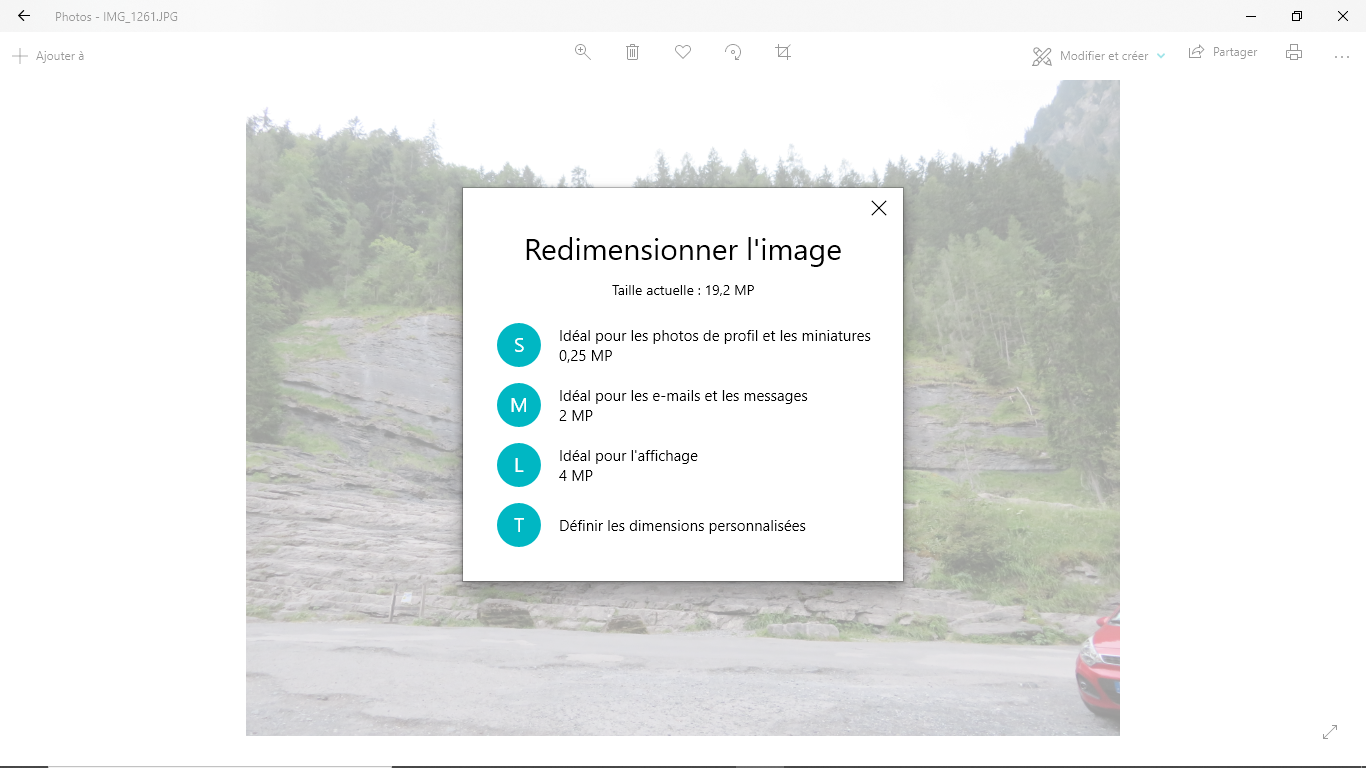The height and width of the screenshot is (768, 1366).
Task: Select the crop tool icon
Action: tap(783, 52)
